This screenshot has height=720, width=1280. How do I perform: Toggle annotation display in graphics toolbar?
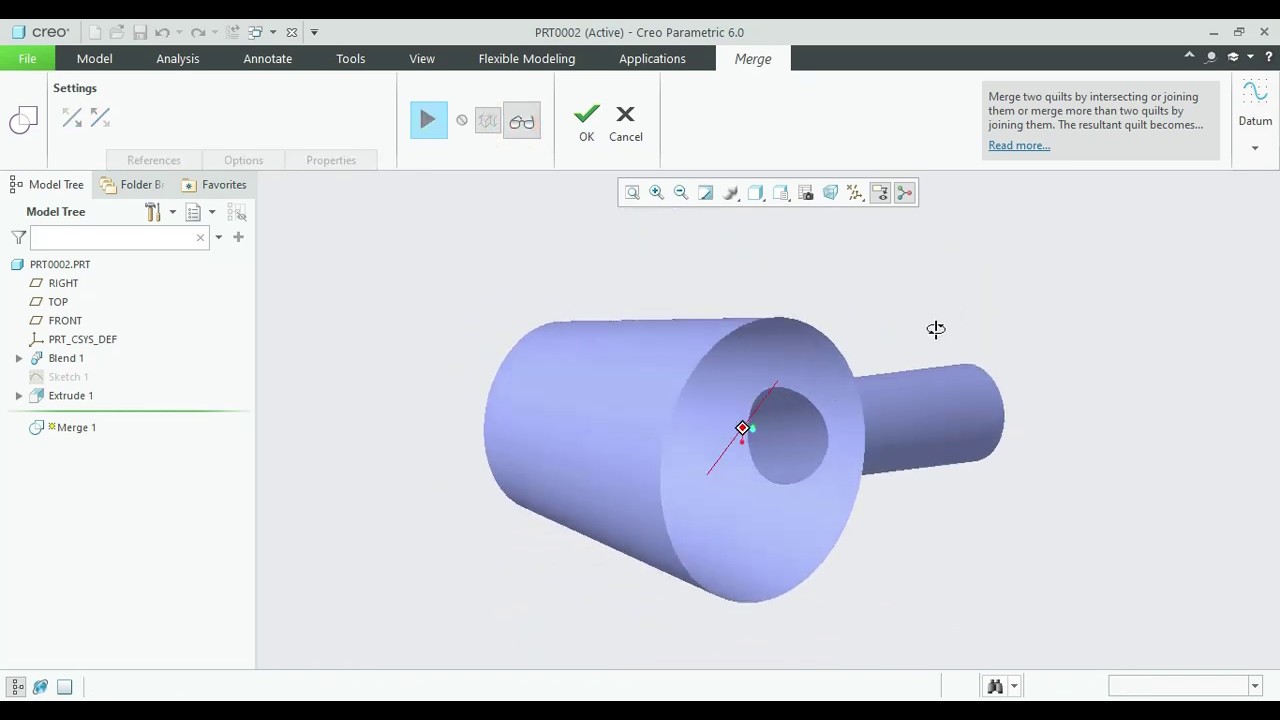880,193
